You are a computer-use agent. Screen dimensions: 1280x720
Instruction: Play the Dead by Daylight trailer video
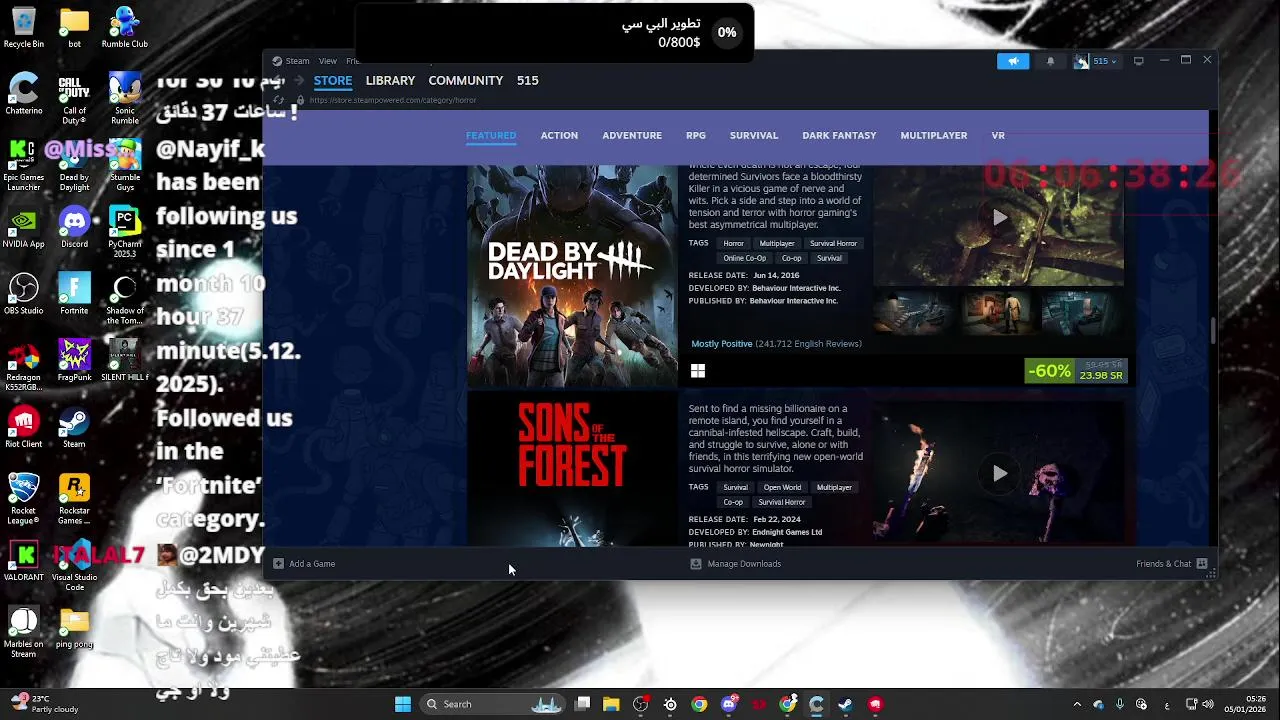(999, 217)
